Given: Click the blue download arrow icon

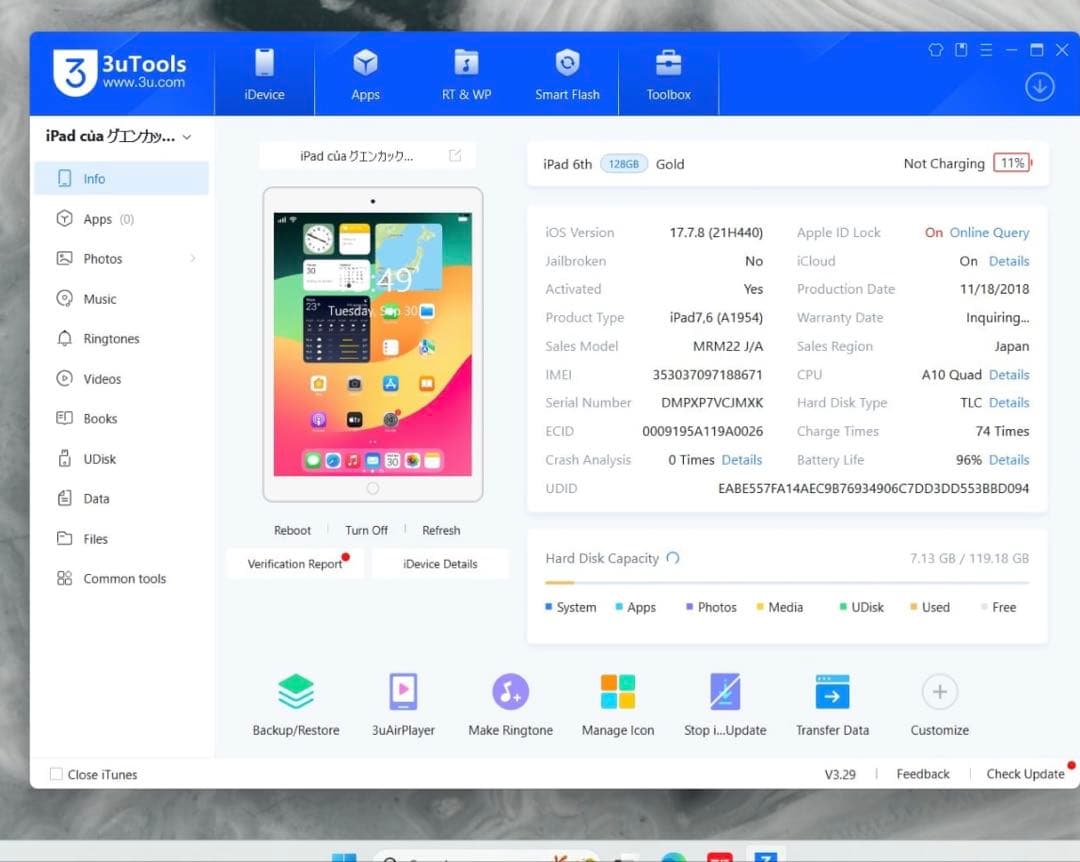Looking at the screenshot, I should (1039, 87).
